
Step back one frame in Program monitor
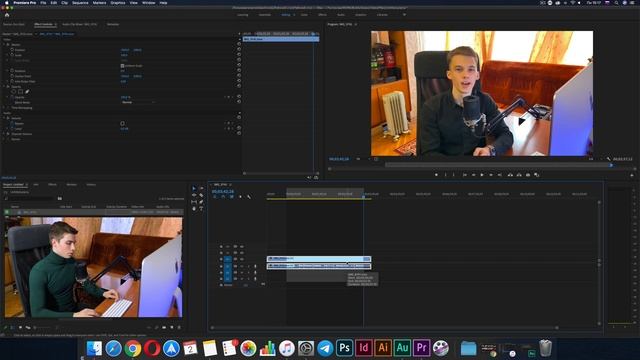(473, 175)
